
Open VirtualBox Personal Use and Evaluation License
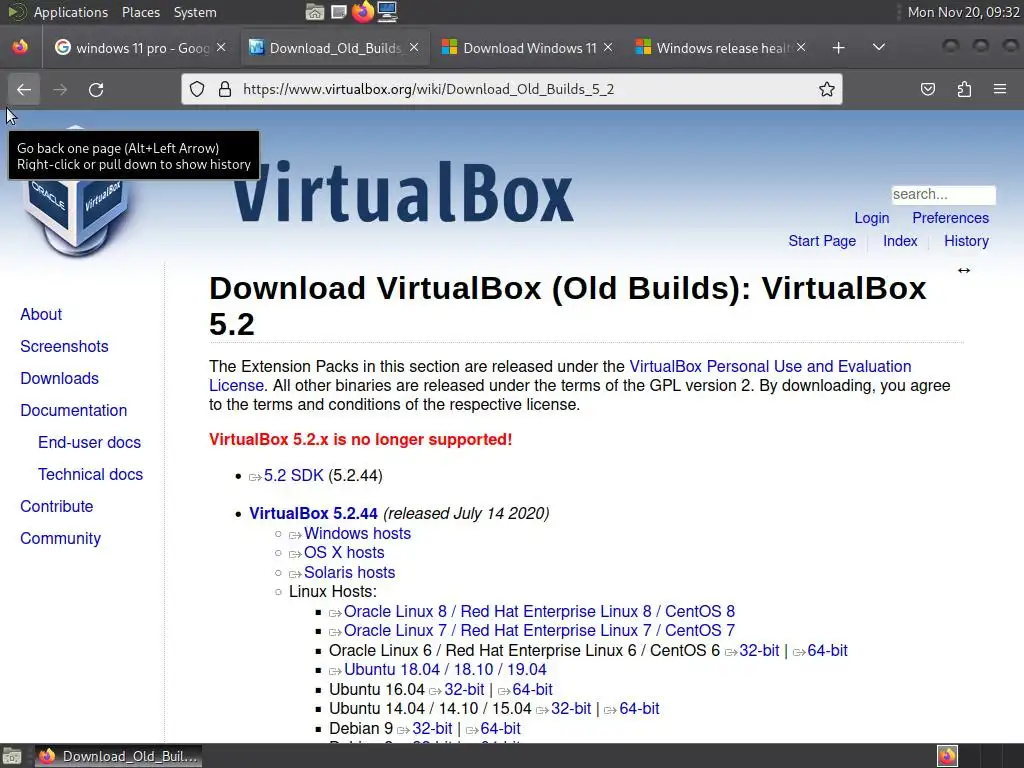[x=770, y=366]
